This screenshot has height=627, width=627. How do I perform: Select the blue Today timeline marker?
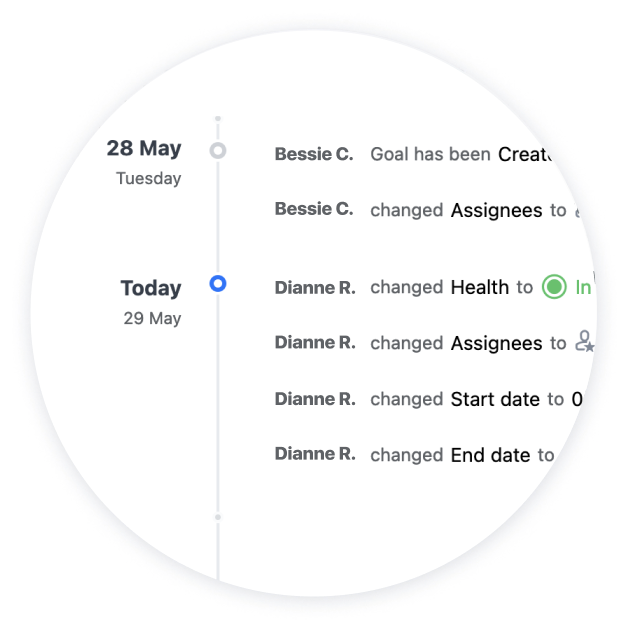point(218,284)
